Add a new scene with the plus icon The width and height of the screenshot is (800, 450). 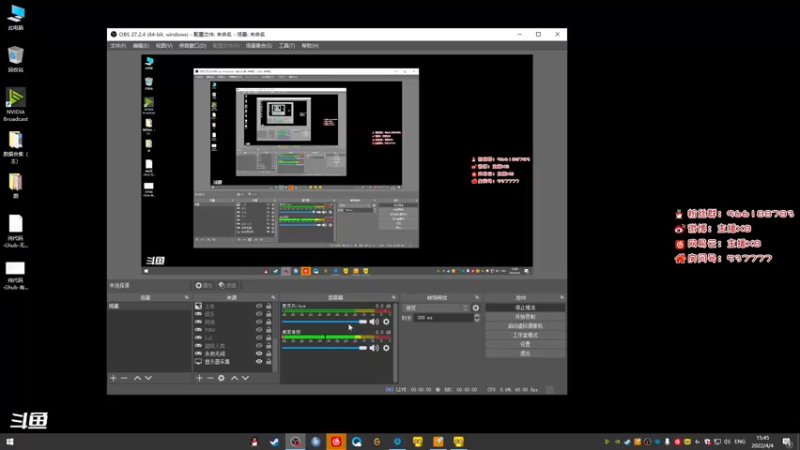[x=113, y=378]
